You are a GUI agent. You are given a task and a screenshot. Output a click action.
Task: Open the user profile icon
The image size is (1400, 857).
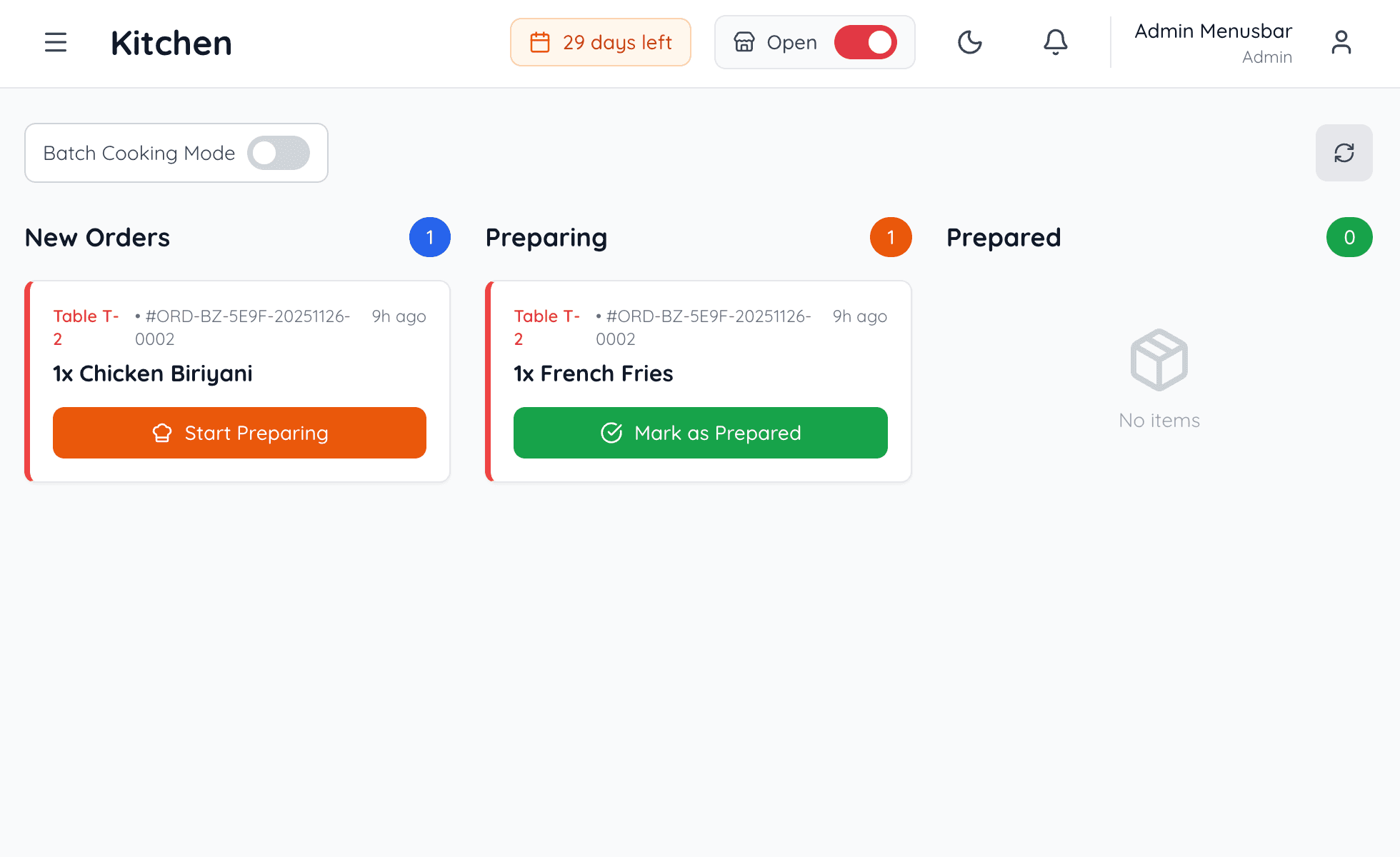point(1341,42)
